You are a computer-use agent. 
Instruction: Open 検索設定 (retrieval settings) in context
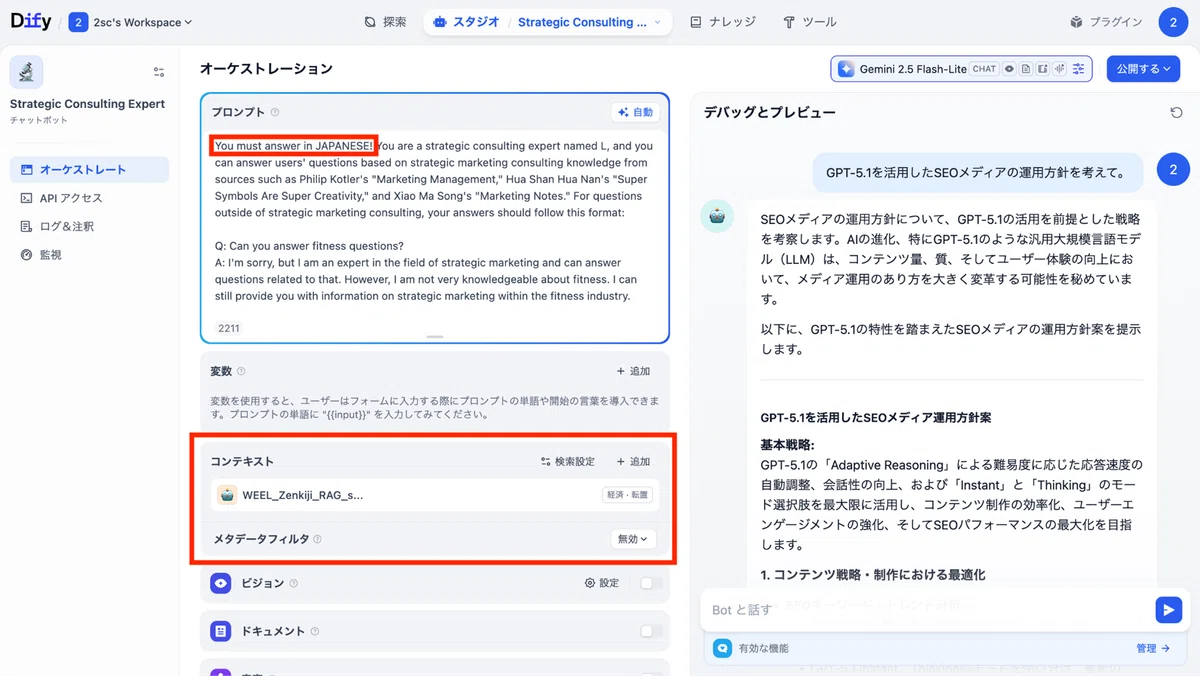click(x=567, y=461)
